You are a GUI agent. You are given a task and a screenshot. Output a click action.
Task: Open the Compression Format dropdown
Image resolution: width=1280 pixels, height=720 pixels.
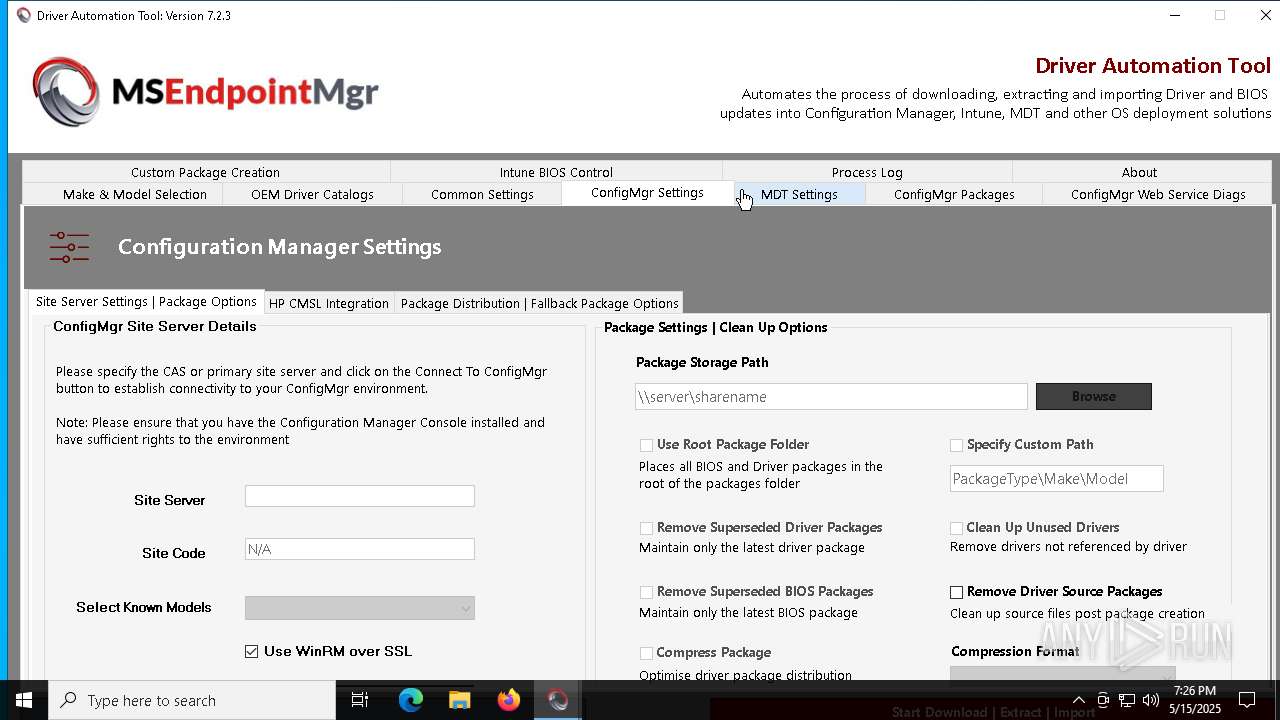1062,674
